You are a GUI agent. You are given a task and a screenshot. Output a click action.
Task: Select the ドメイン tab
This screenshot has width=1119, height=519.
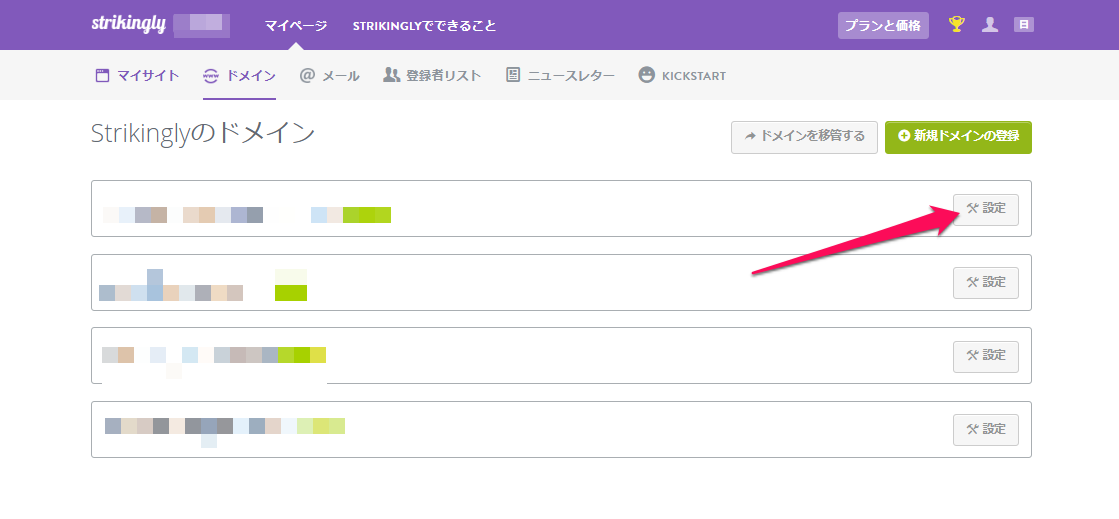[239, 75]
